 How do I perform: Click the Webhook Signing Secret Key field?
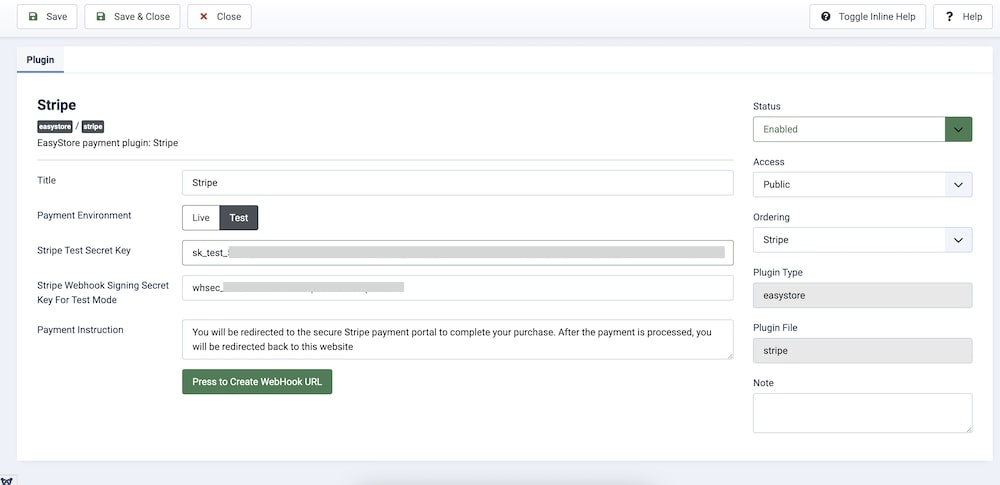click(457, 288)
